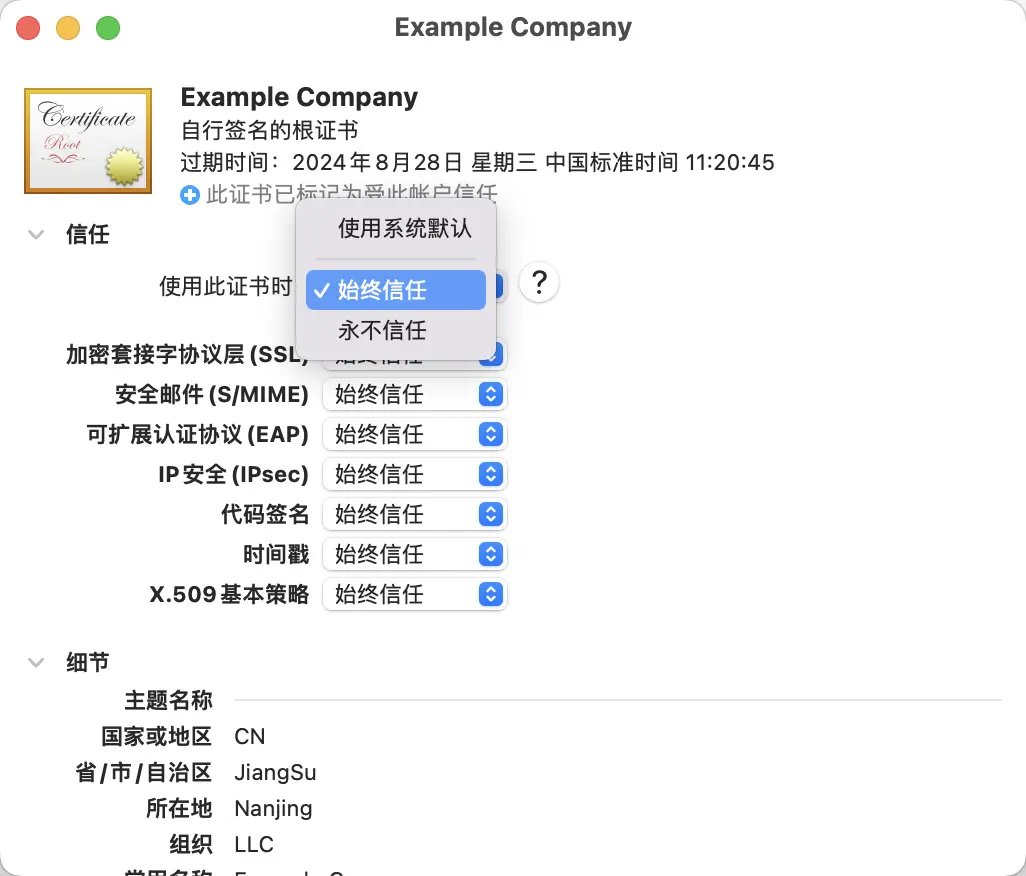The image size is (1026, 876).
Task: Open 代码签名 trust dropdown
Action: 414,514
